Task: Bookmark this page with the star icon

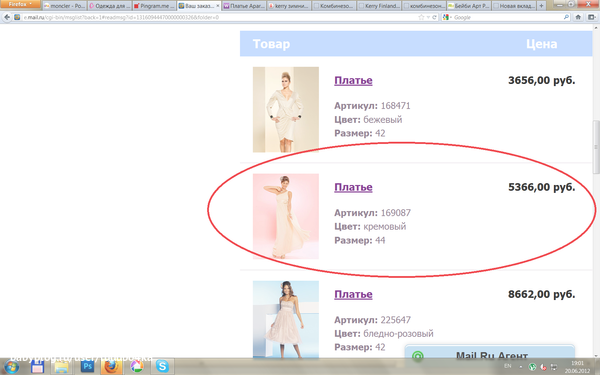Action: pos(421,17)
